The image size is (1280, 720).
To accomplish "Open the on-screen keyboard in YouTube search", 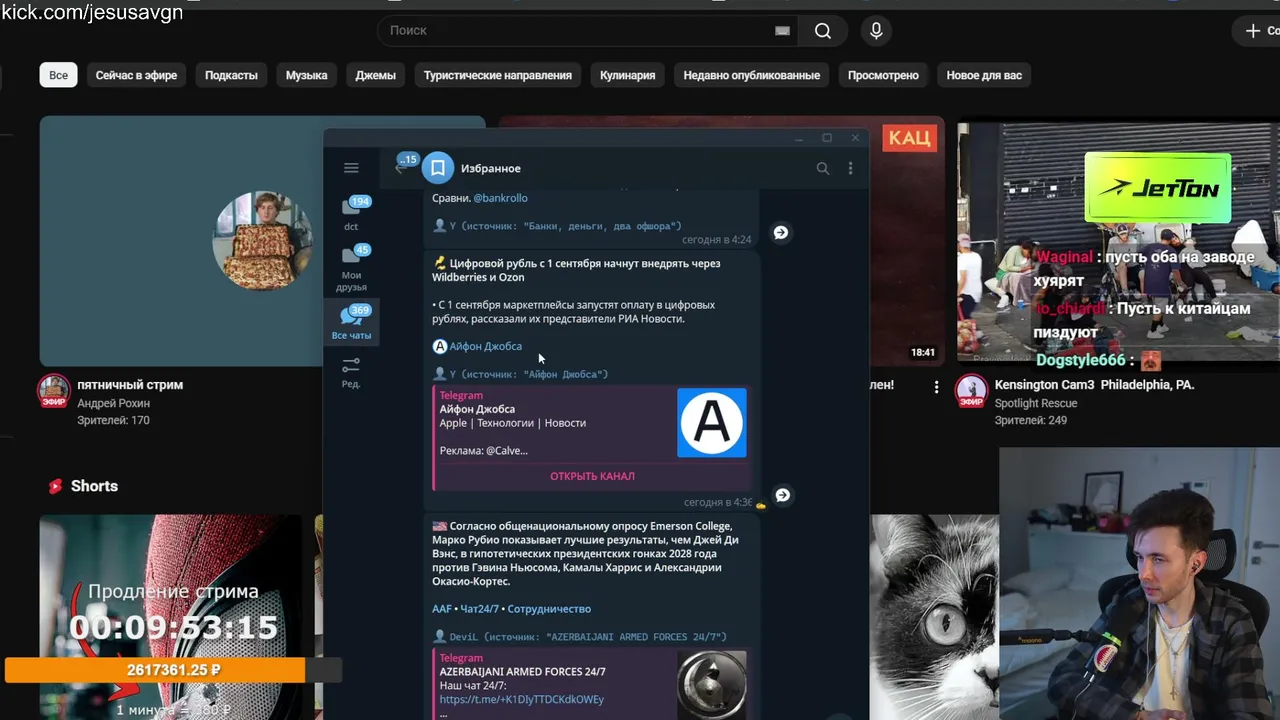I will (x=782, y=31).
